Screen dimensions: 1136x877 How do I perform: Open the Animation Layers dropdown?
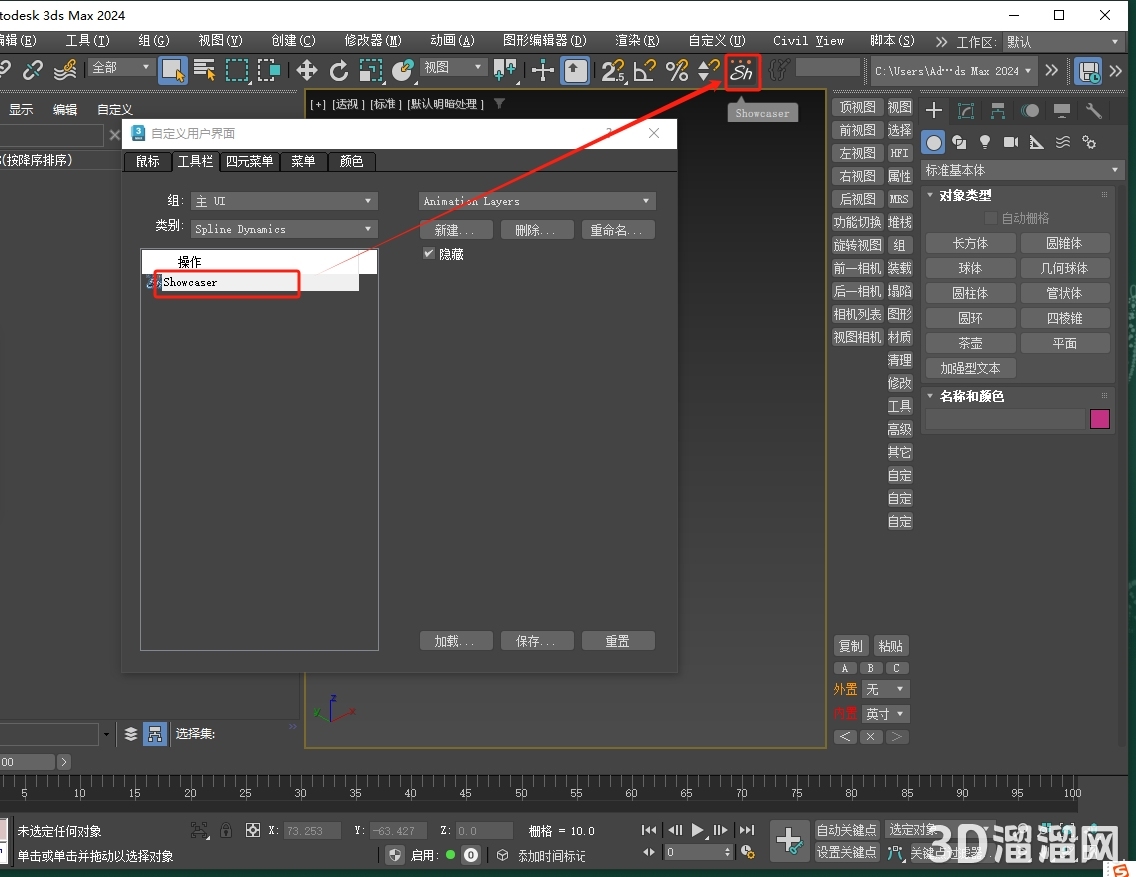536,201
